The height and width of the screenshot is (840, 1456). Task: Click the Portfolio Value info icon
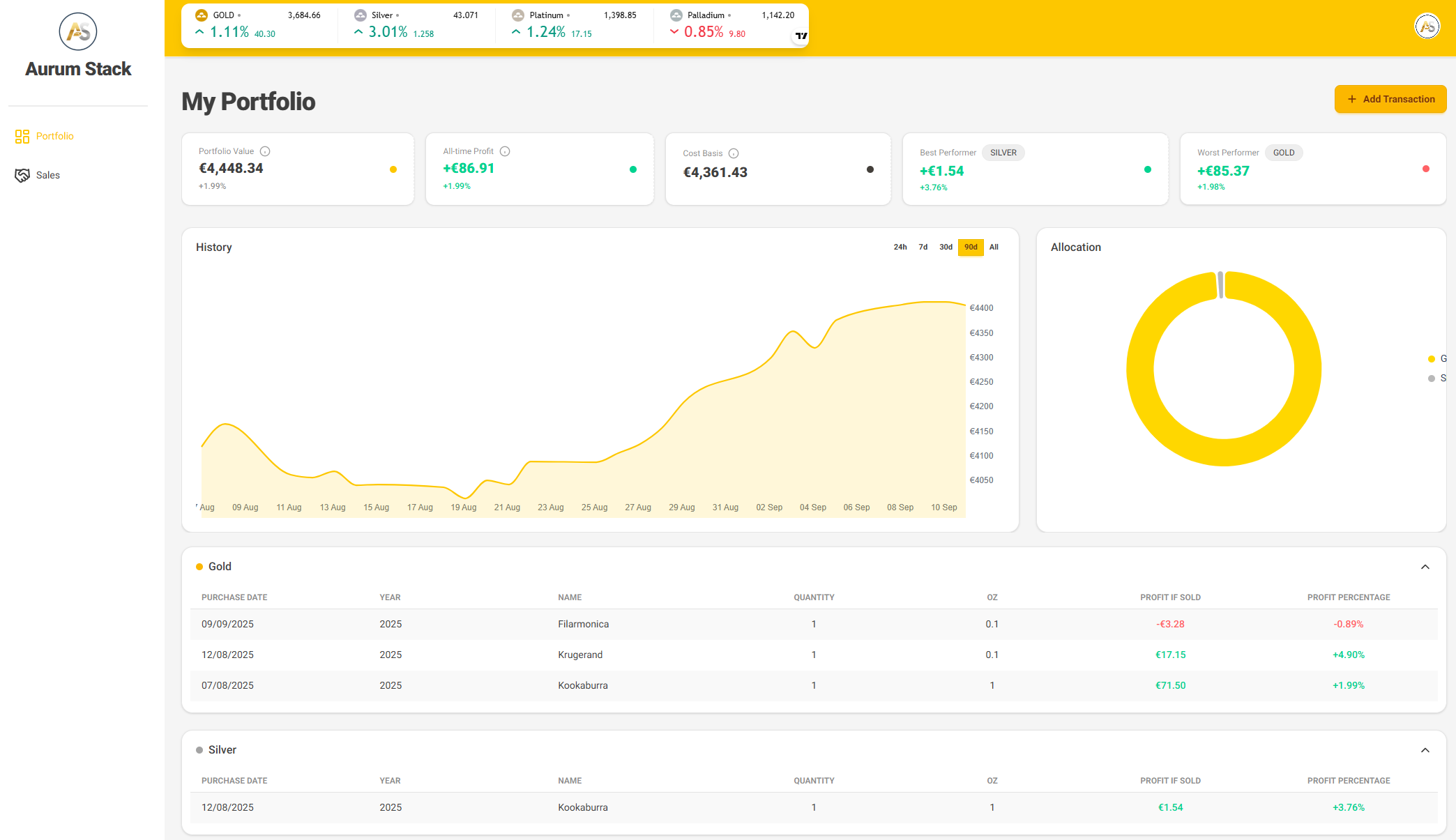265,151
